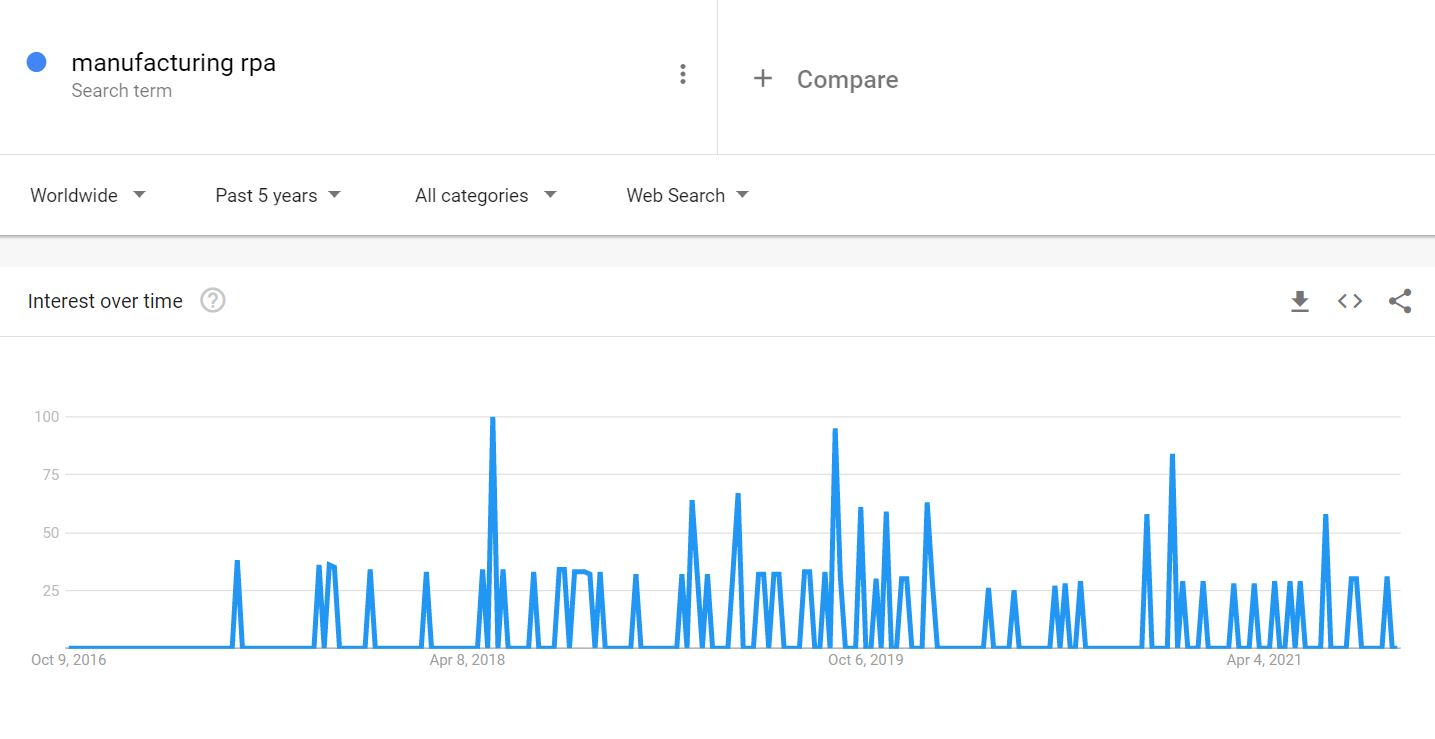Download the interest over time data
Image resolution: width=1435 pixels, height=739 pixels.
coord(1299,301)
